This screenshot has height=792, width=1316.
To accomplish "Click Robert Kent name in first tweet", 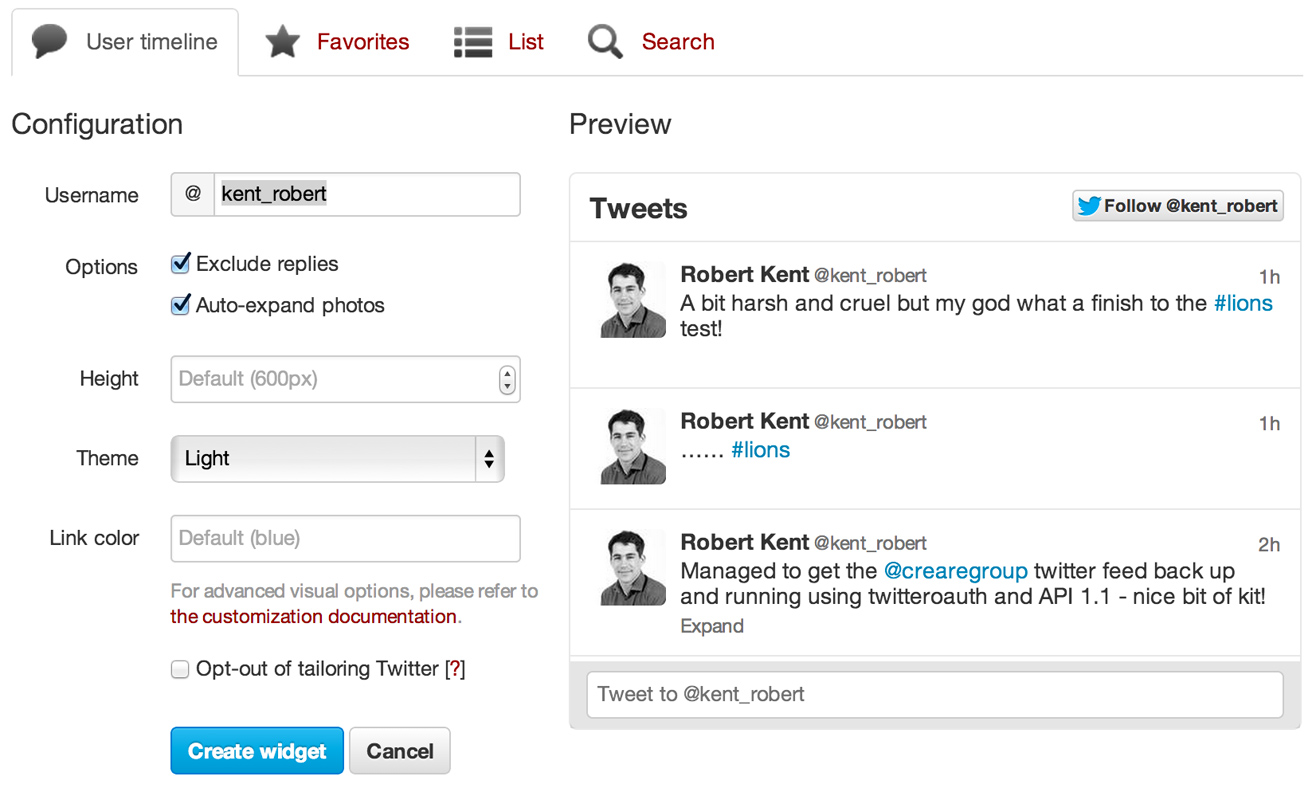I will coord(744,275).
